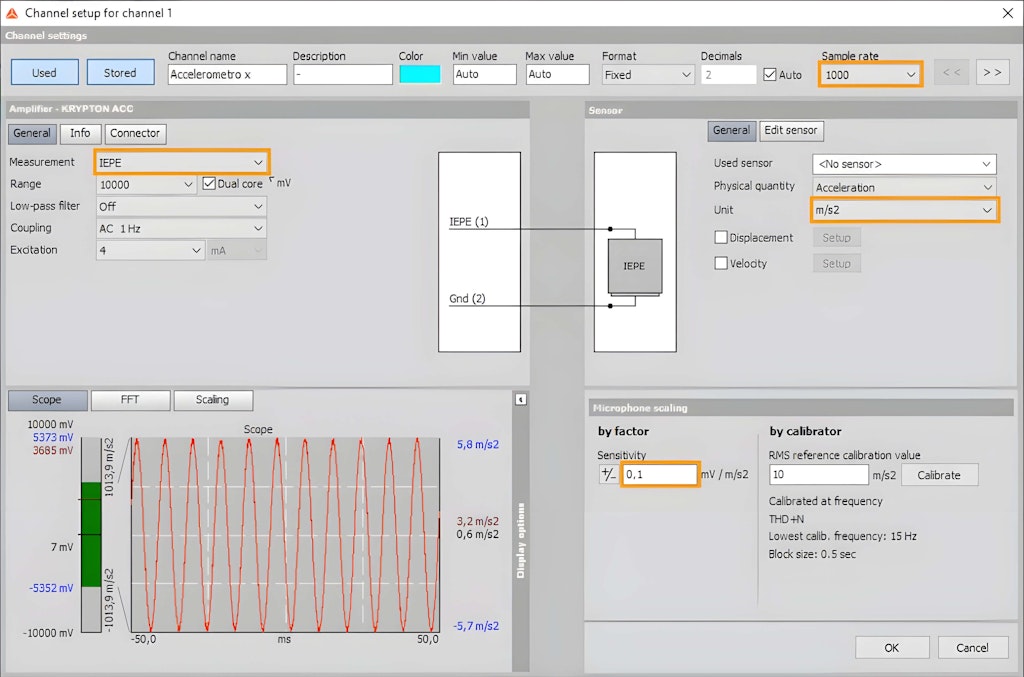1024x677 pixels.
Task: Toggle sensitivity sign using the +/- button
Action: coord(610,474)
